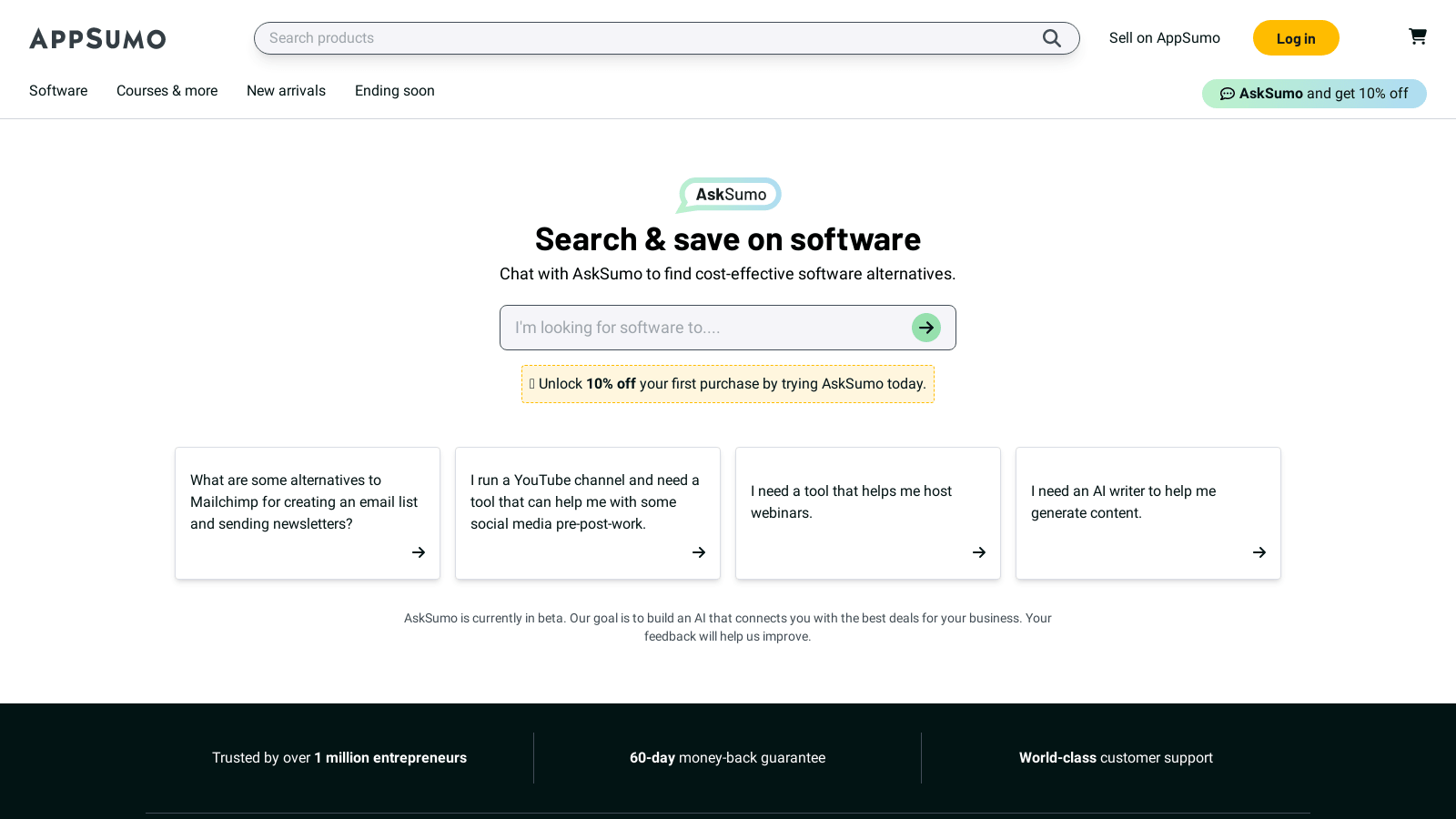Click the Unlock 10% off banner
1456x819 pixels.
tap(728, 384)
